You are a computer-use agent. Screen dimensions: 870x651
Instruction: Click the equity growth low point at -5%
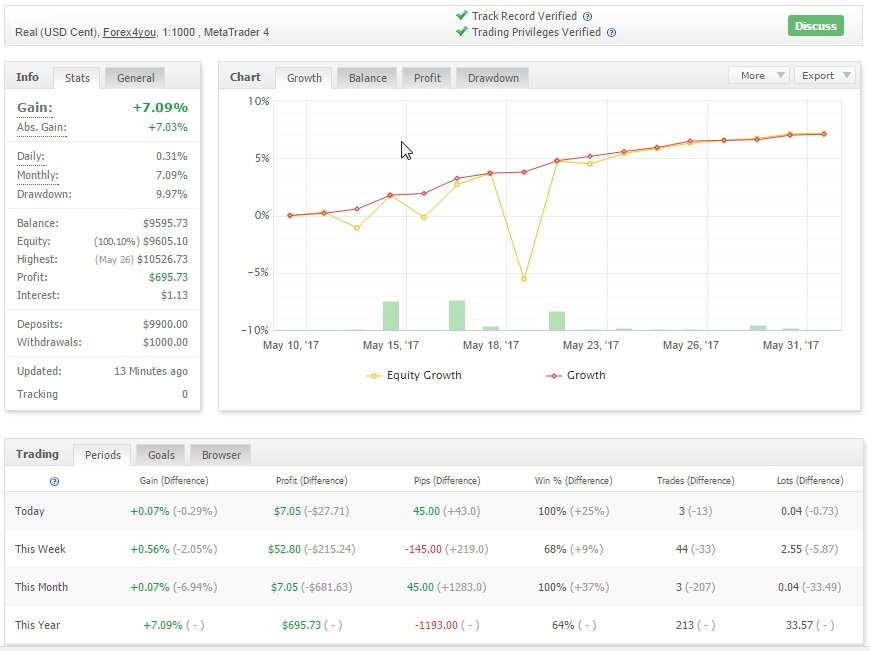[x=523, y=279]
